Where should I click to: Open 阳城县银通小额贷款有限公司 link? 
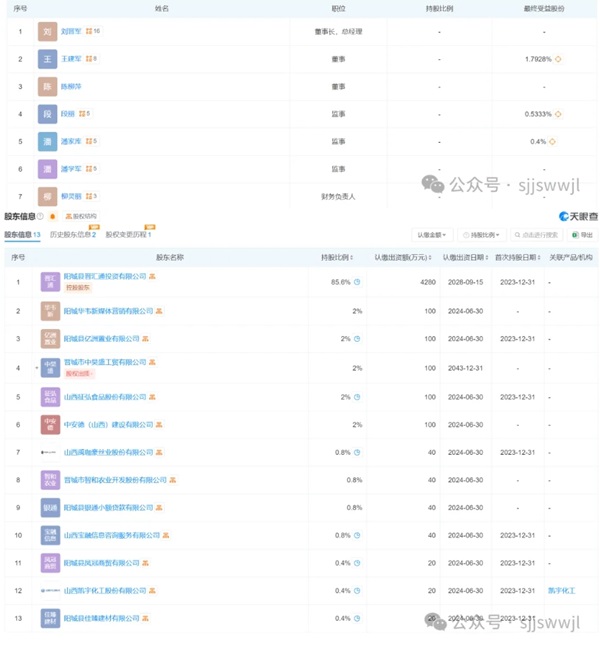point(108,507)
